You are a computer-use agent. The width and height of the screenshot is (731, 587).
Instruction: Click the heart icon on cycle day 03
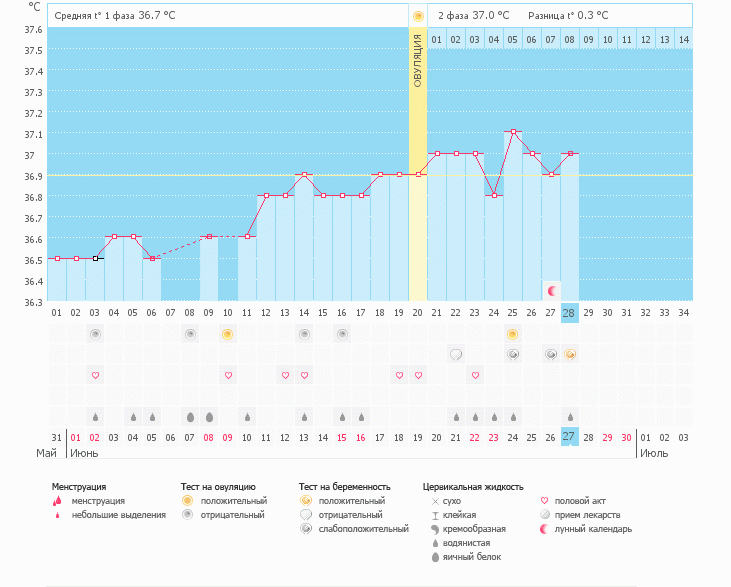pyautogui.click(x=95, y=376)
